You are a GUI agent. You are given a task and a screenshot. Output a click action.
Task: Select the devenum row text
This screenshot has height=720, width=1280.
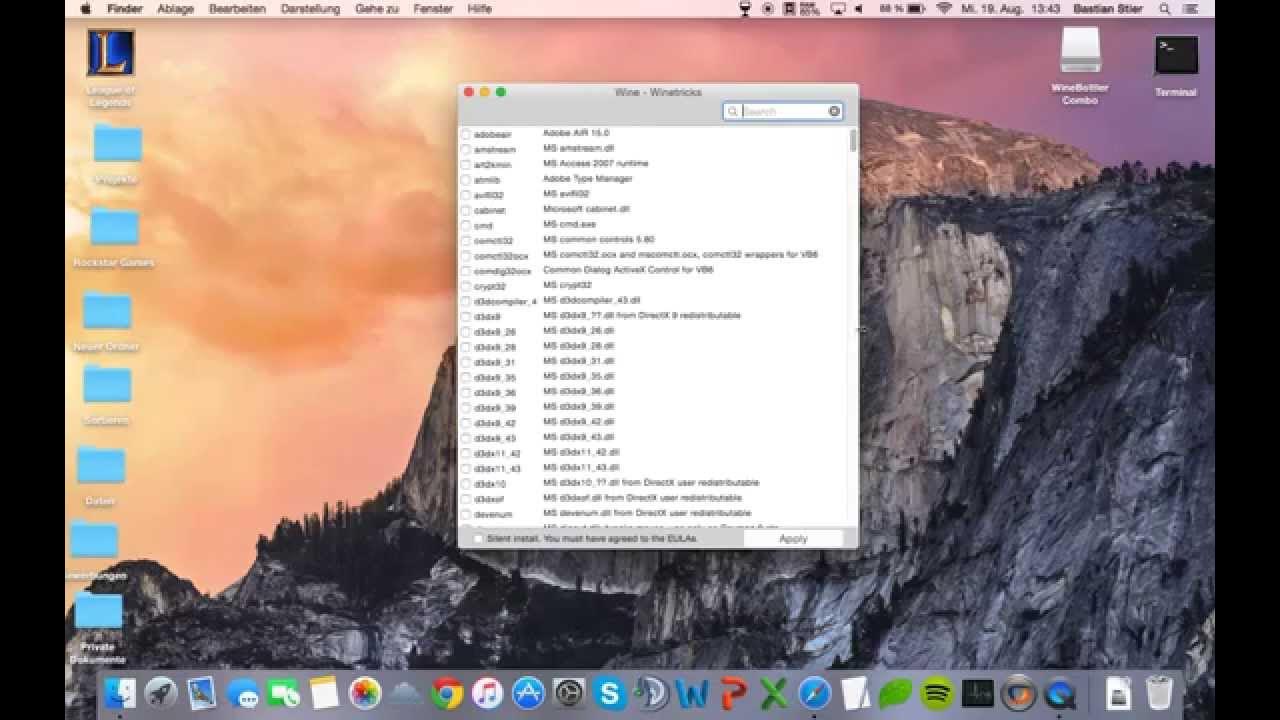493,514
